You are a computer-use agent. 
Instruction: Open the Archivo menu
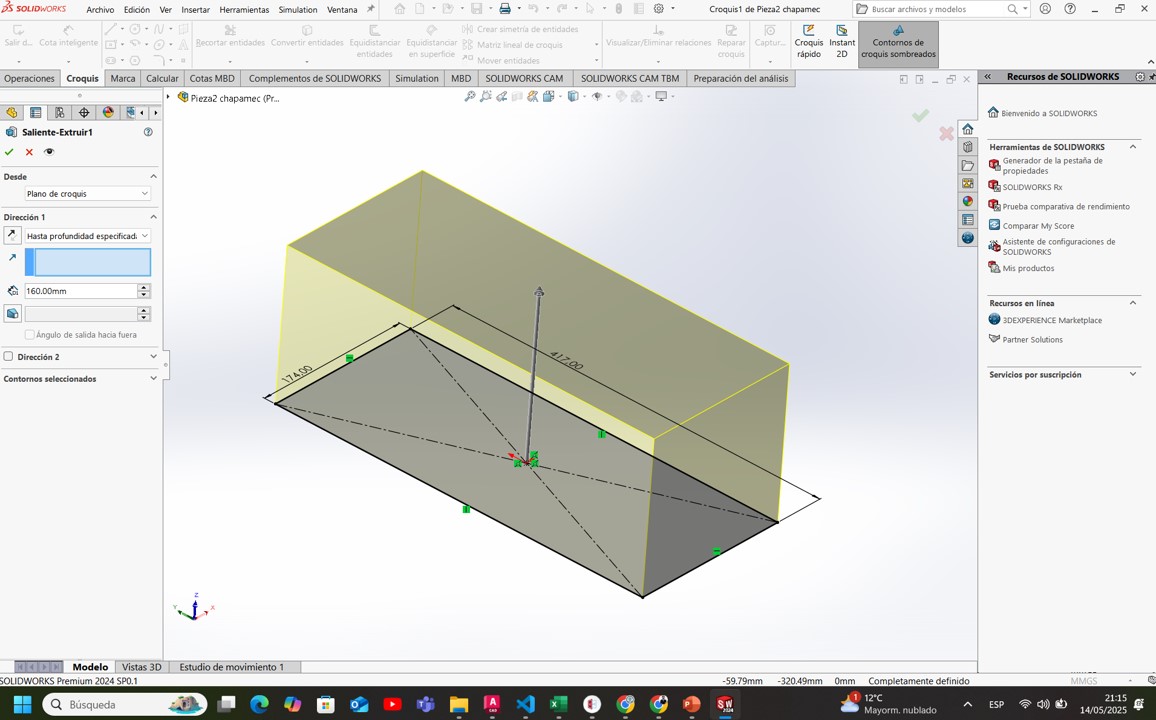(100, 10)
